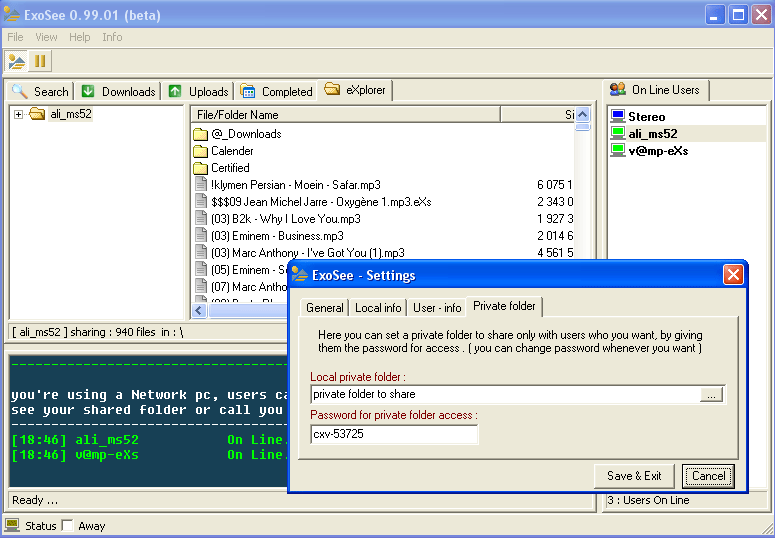Cancel the Settings dialog
The height and width of the screenshot is (538, 775).
pyautogui.click(x=708, y=476)
